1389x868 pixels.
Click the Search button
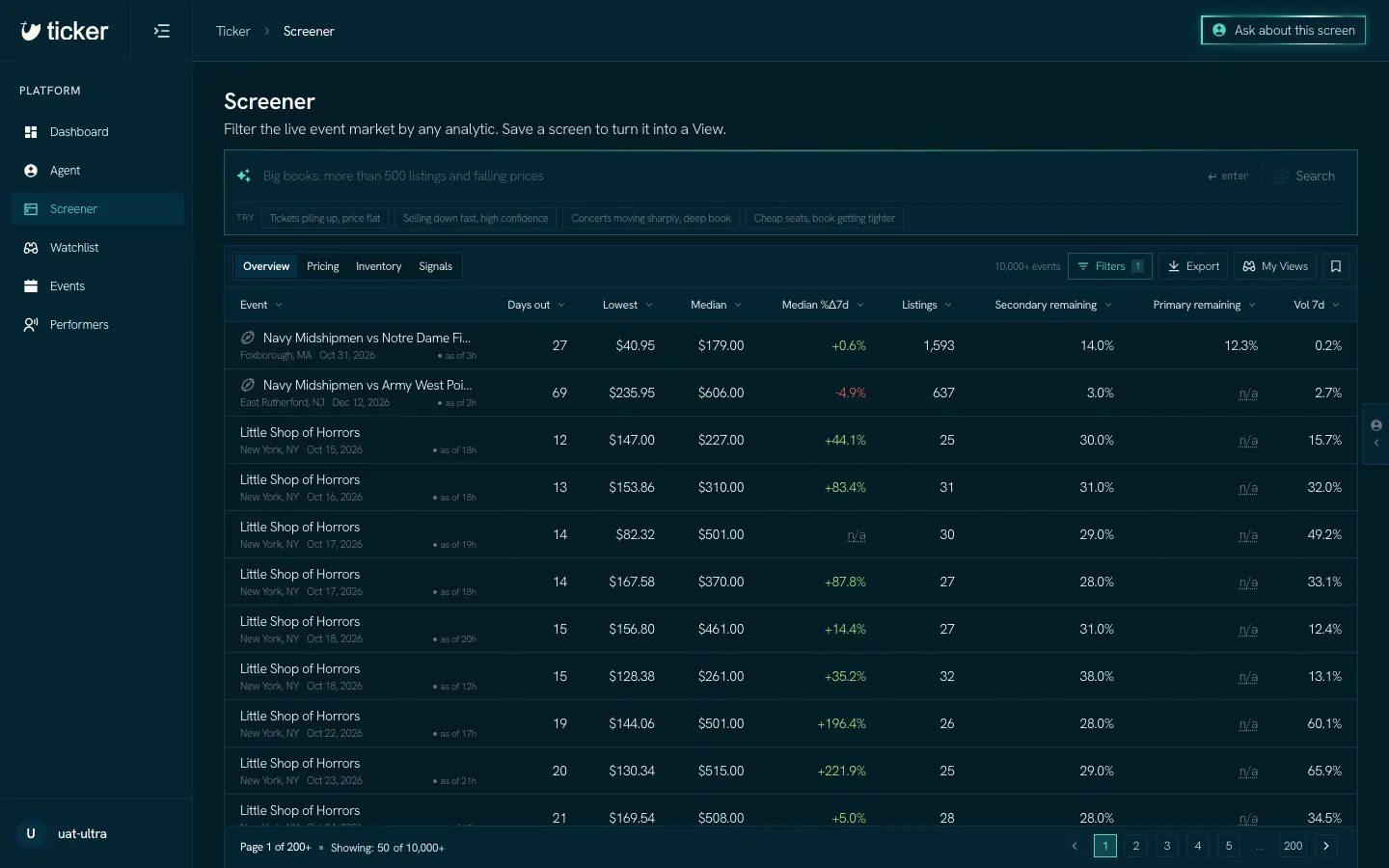[1304, 176]
